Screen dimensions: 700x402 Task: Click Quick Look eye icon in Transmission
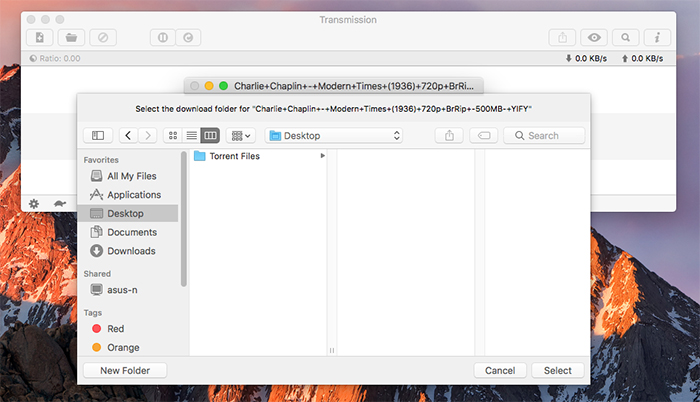594,38
